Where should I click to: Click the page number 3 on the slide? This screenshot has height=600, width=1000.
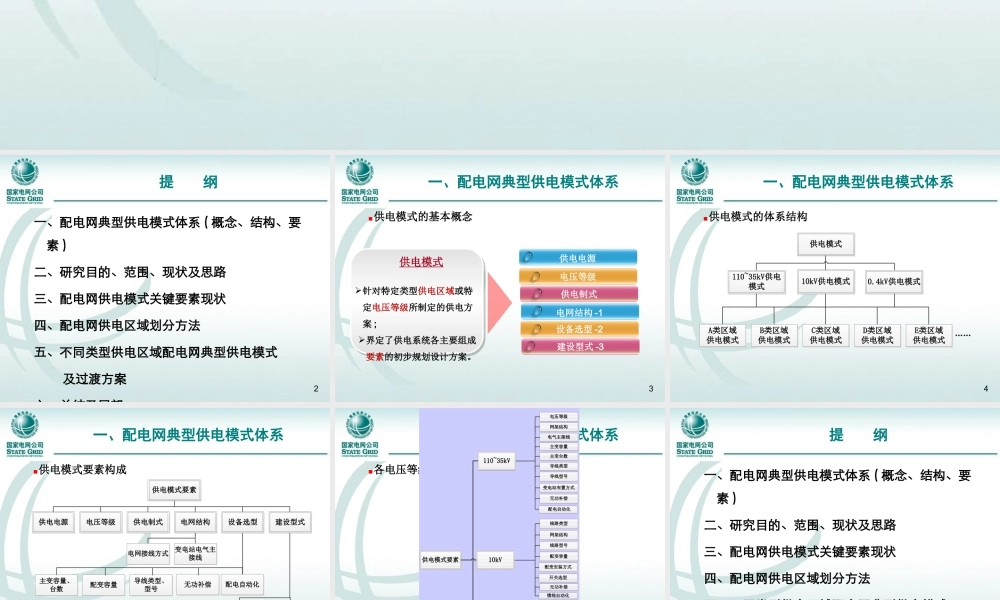pos(650,388)
